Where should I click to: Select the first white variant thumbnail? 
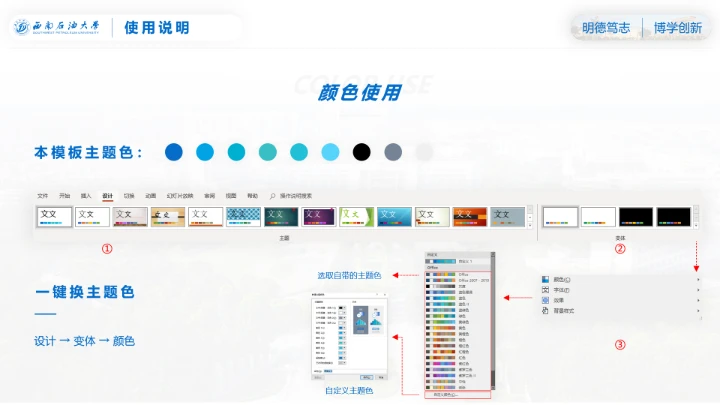click(x=560, y=217)
